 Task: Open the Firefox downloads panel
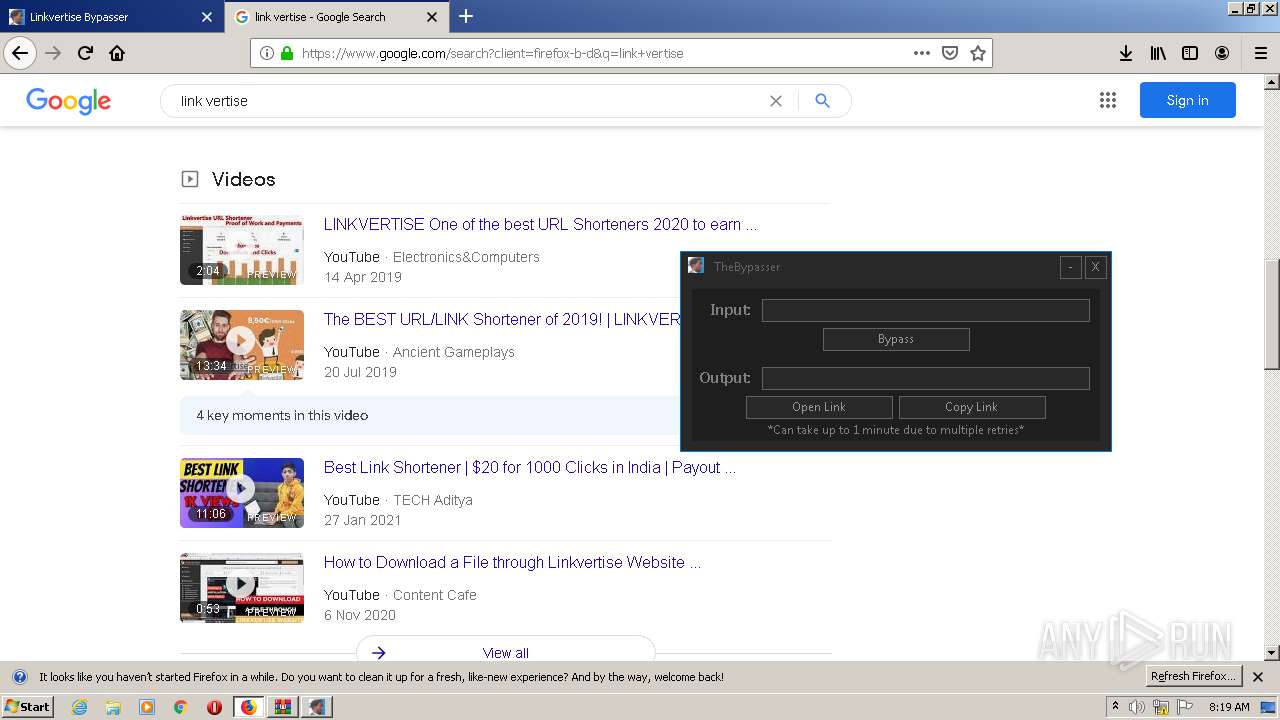pyautogui.click(x=1126, y=53)
